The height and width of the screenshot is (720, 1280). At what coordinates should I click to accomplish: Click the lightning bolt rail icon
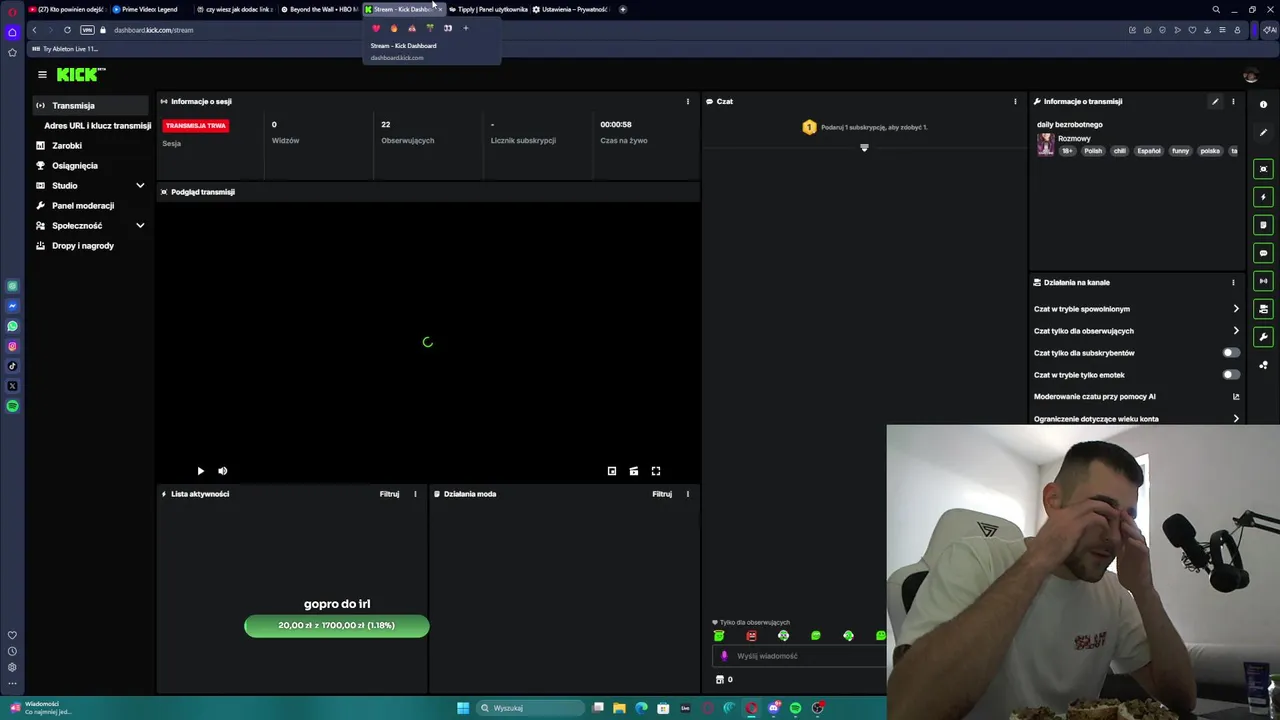click(1263, 197)
